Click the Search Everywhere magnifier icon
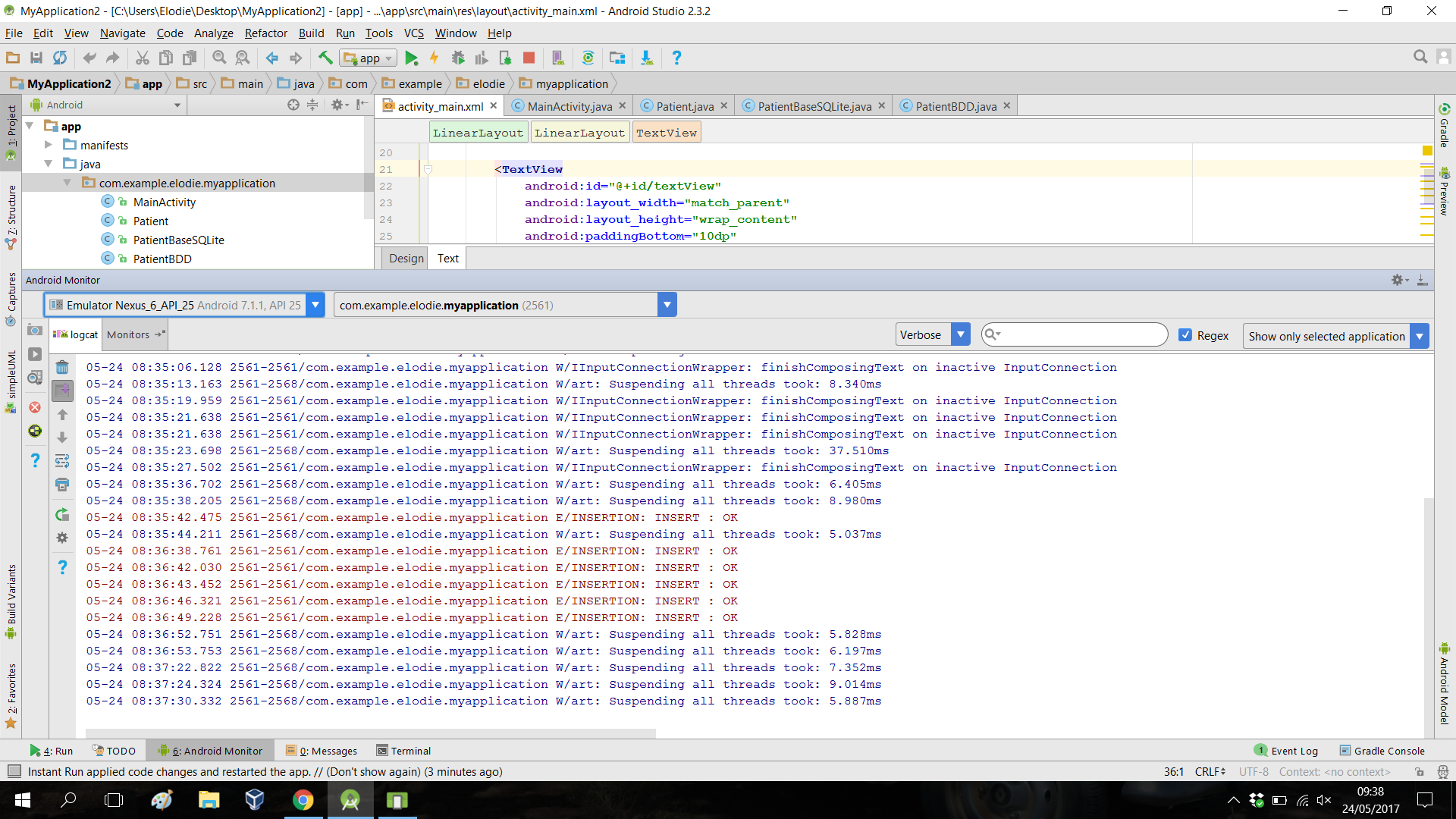The height and width of the screenshot is (819, 1456). coord(1420,57)
